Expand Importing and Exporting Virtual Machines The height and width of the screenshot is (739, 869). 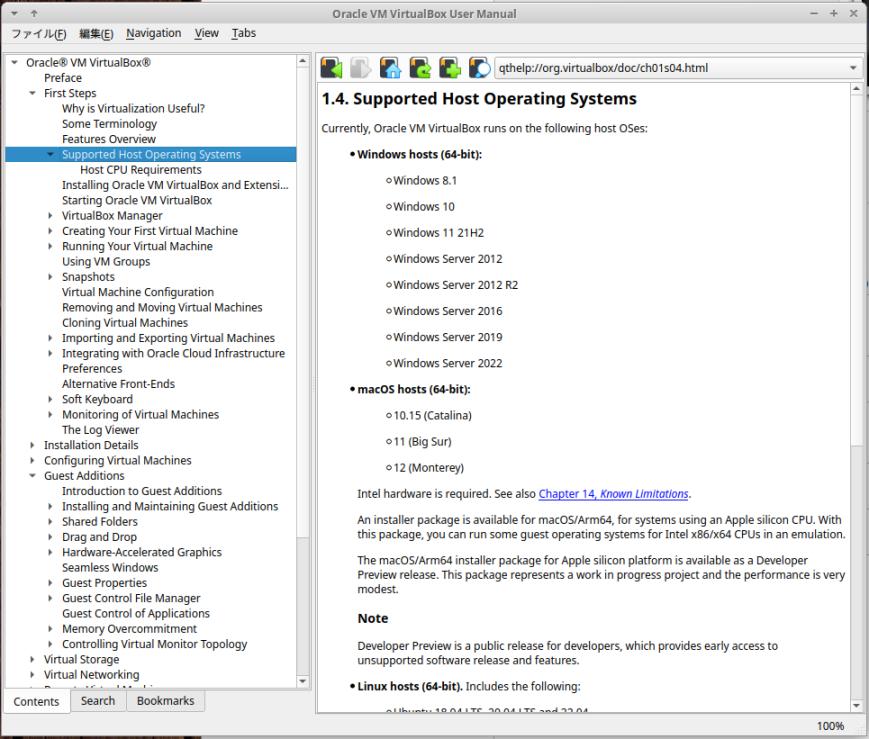click(x=50, y=338)
